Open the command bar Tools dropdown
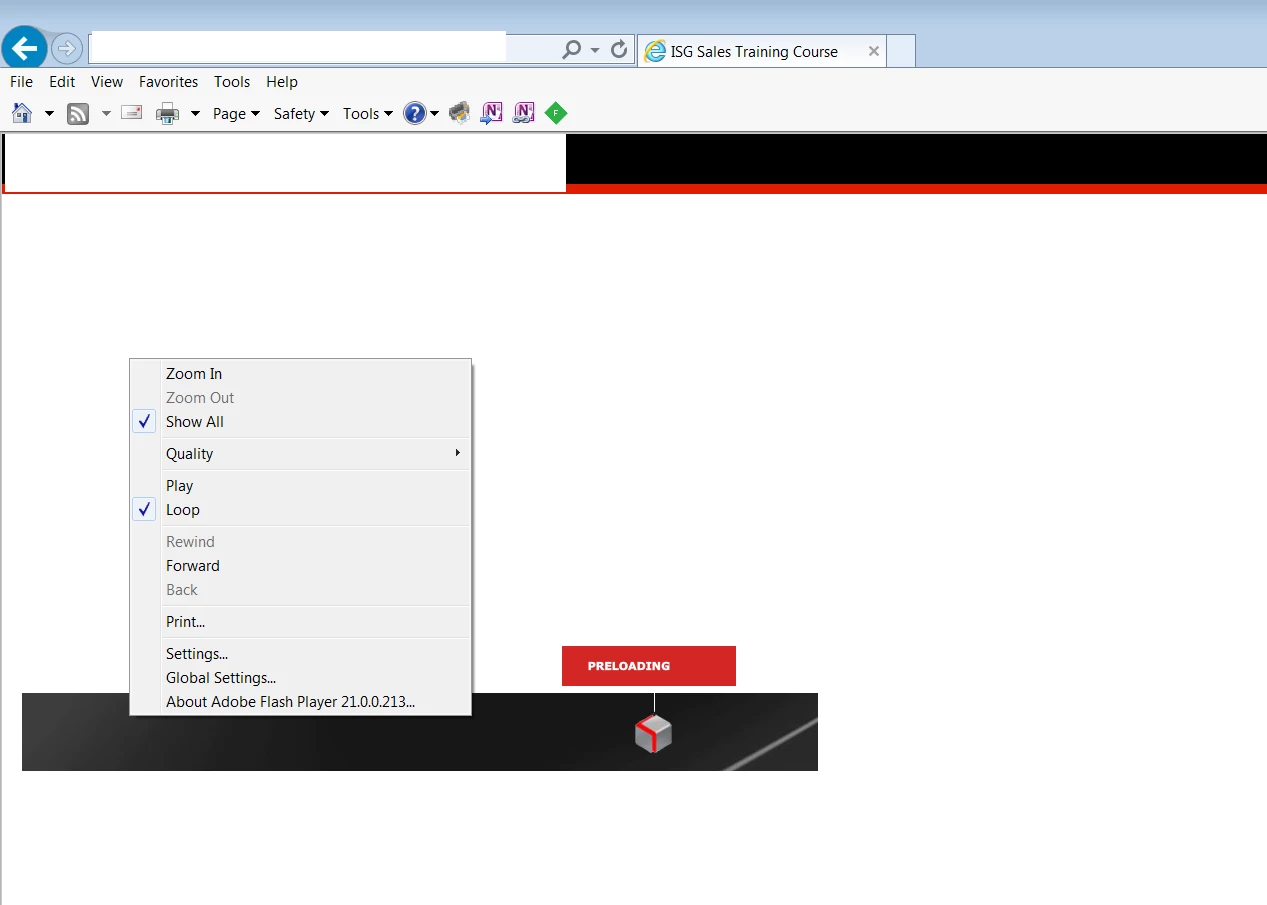Viewport: 1267px width, 905px height. click(367, 114)
